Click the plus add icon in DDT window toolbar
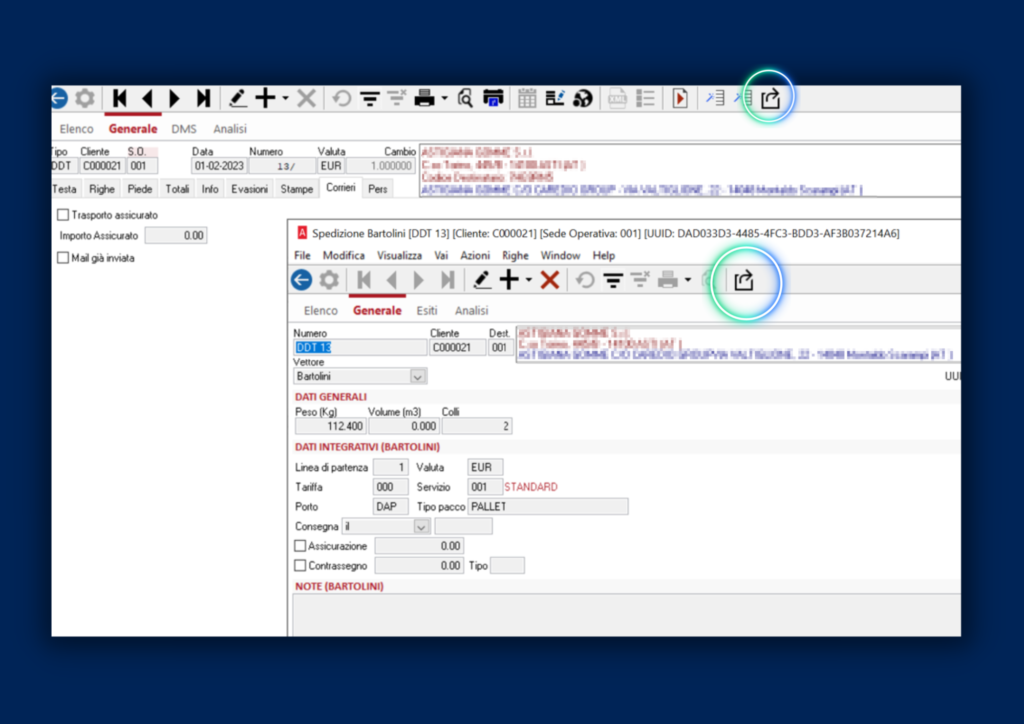The image size is (1024, 724). 265,99
